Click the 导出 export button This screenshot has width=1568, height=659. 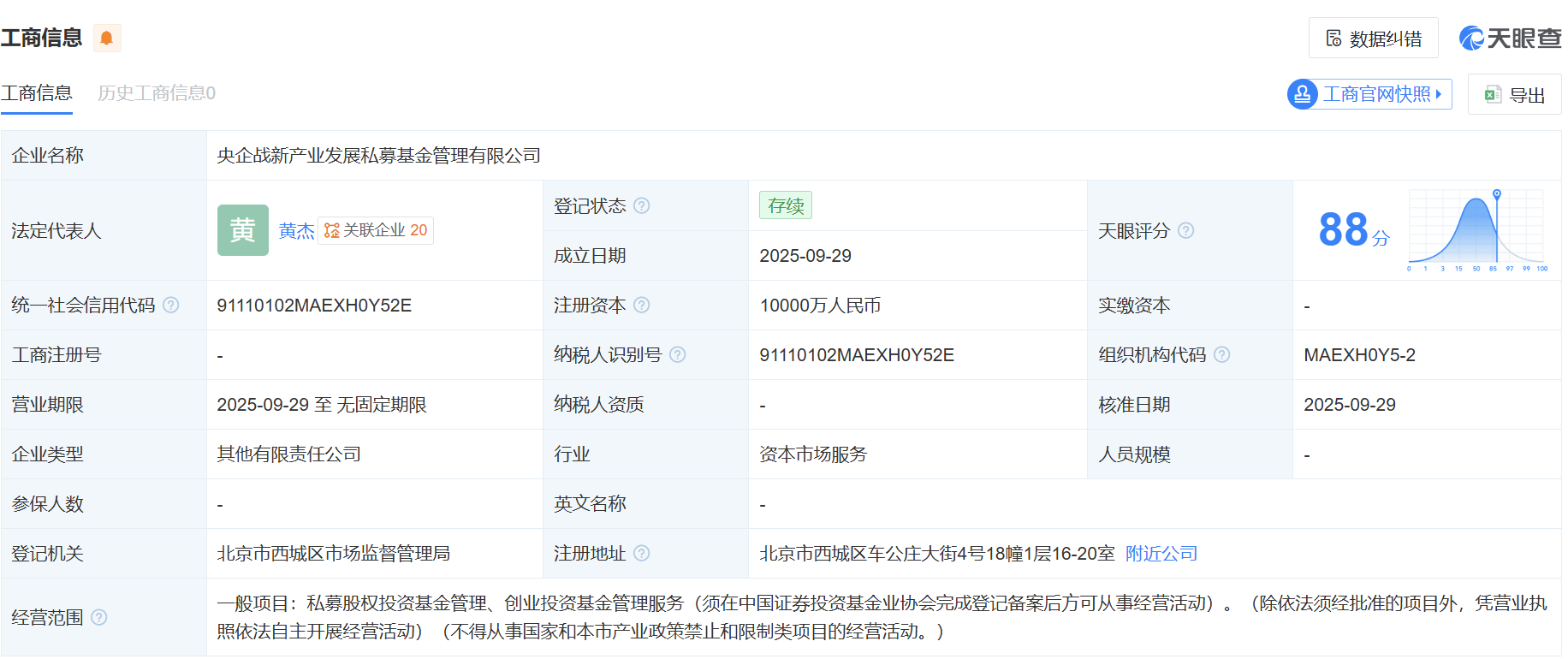coord(1514,95)
